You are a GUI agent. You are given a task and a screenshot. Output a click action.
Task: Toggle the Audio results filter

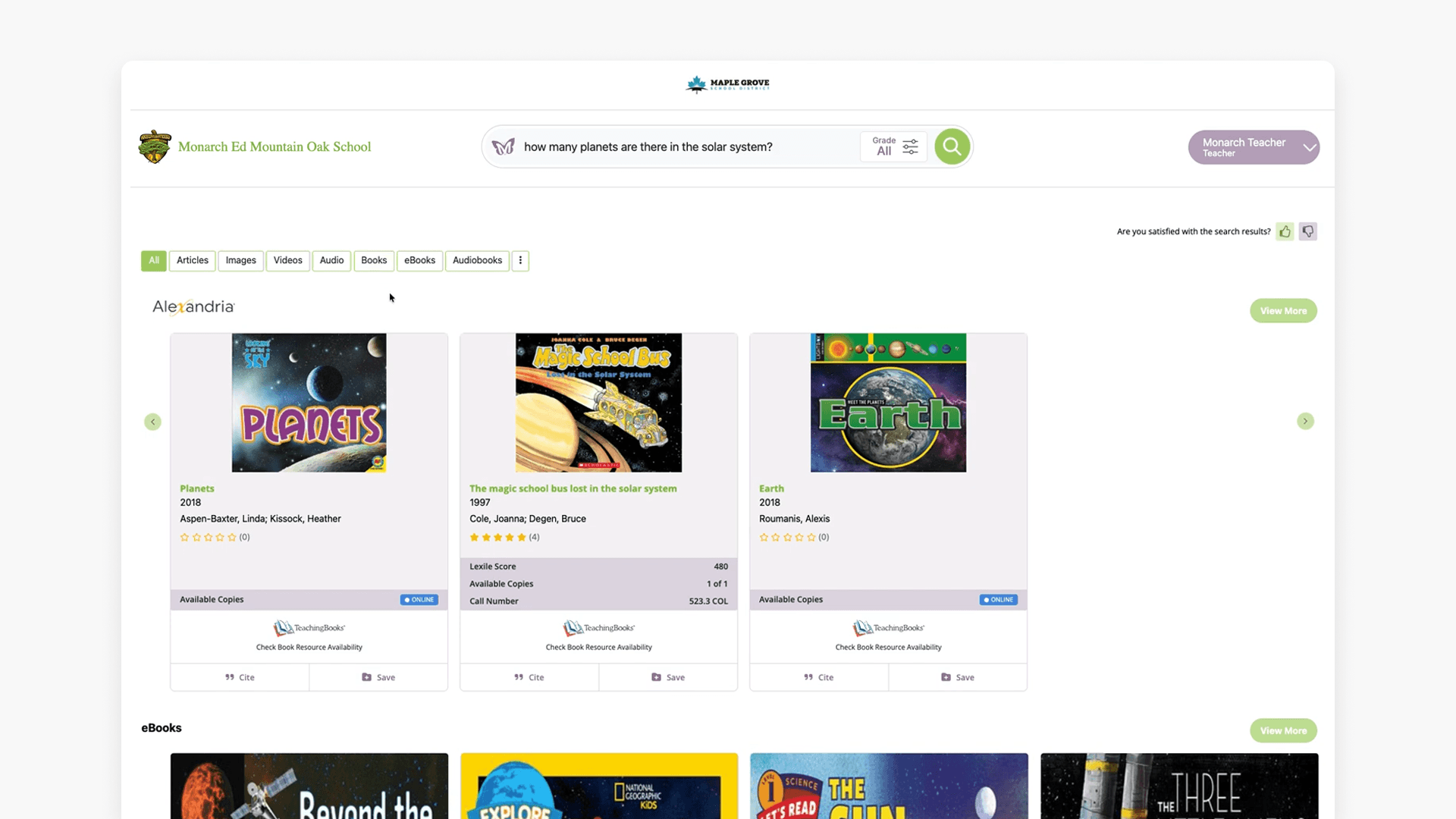[x=331, y=260]
